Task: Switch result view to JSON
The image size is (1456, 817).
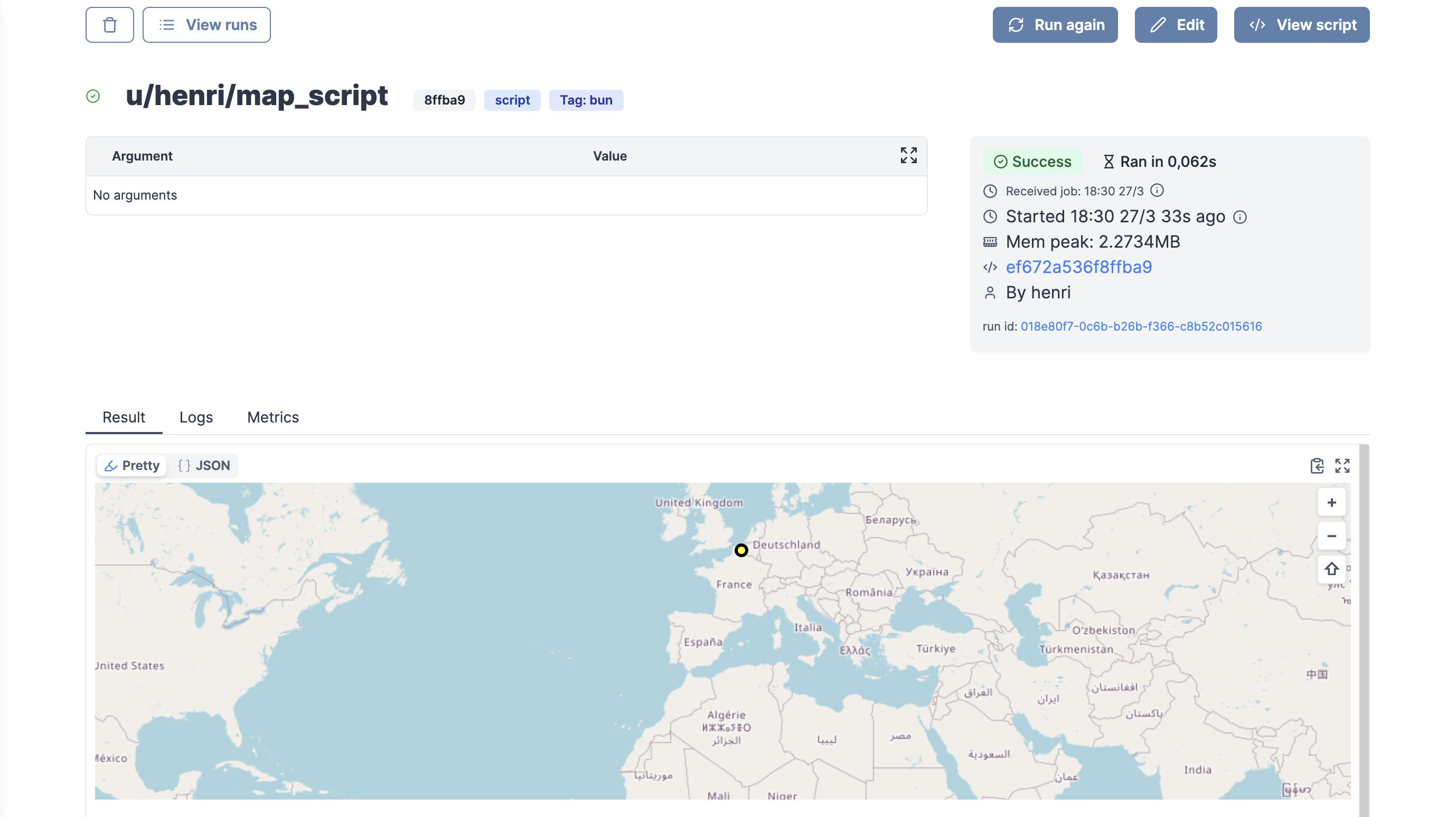Action: 203,465
